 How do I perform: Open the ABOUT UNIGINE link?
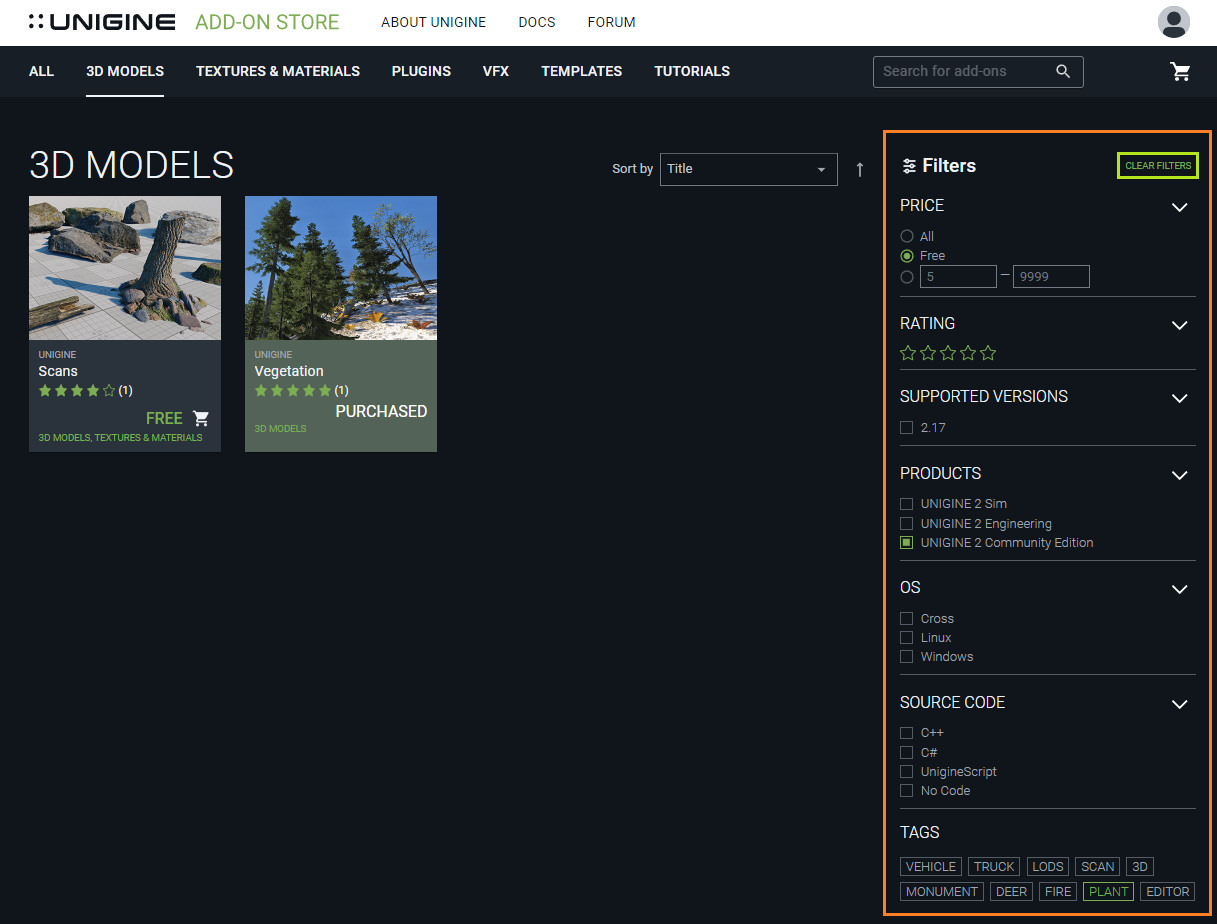[x=433, y=22]
